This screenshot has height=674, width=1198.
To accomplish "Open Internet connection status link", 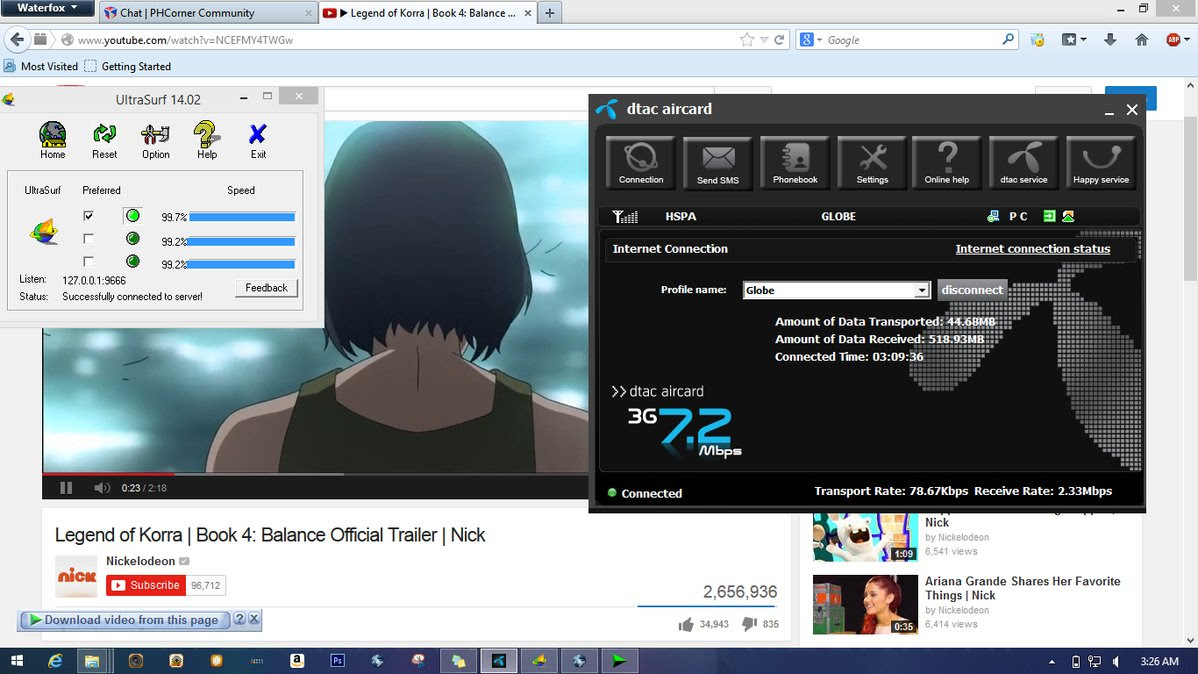I will pos(1032,249).
